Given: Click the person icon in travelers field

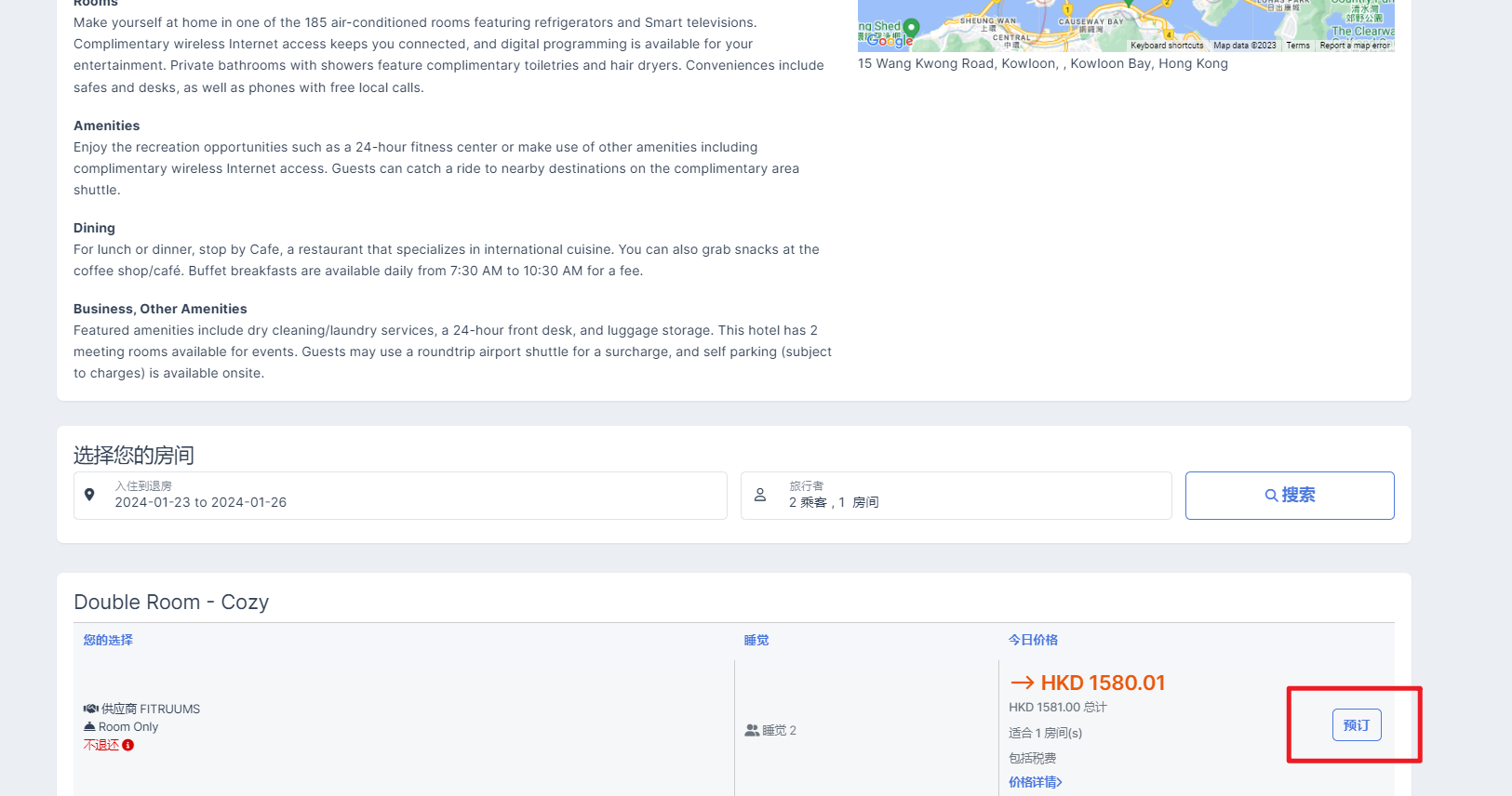Looking at the screenshot, I should (760, 495).
